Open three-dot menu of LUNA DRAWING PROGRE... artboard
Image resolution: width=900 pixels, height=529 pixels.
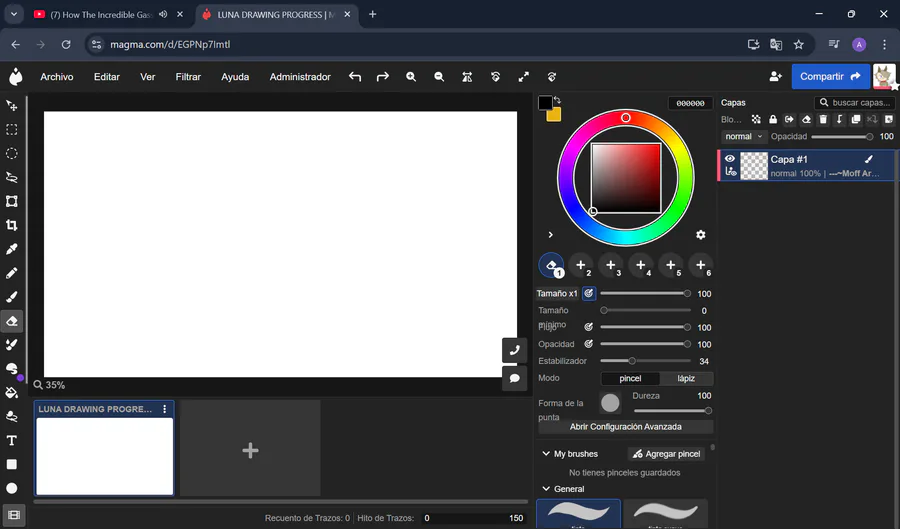tap(165, 409)
